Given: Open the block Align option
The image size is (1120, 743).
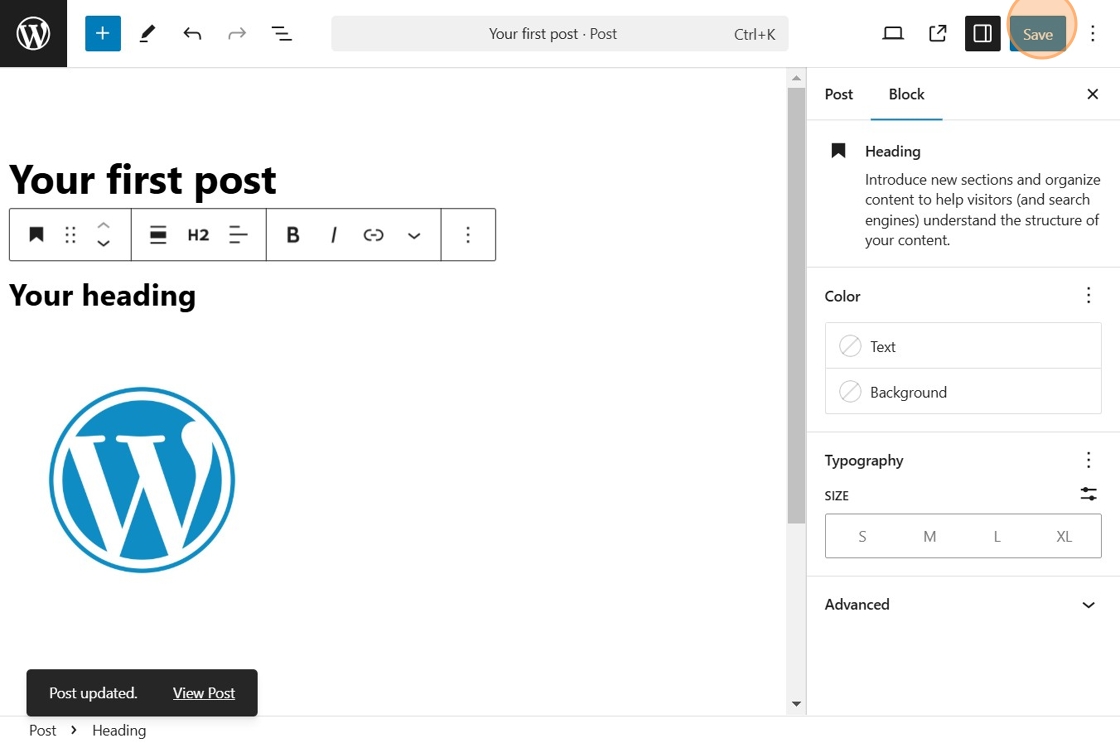Looking at the screenshot, I should pos(158,234).
